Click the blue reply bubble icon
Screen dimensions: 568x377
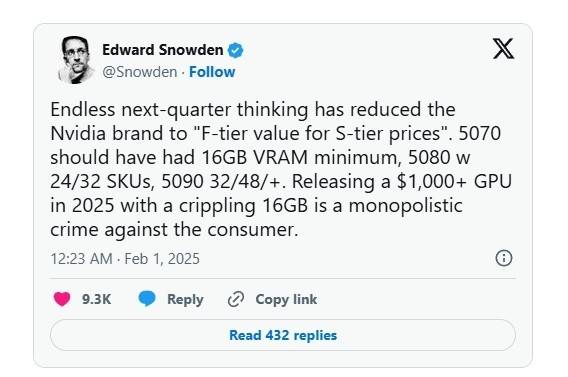point(147,299)
